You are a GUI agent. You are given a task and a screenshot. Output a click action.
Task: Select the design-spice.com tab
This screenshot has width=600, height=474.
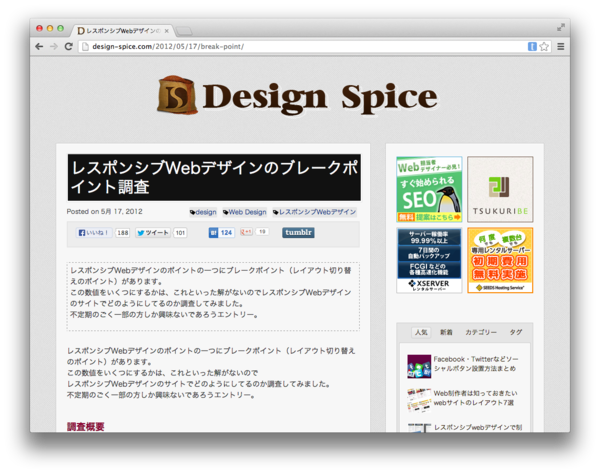point(122,31)
